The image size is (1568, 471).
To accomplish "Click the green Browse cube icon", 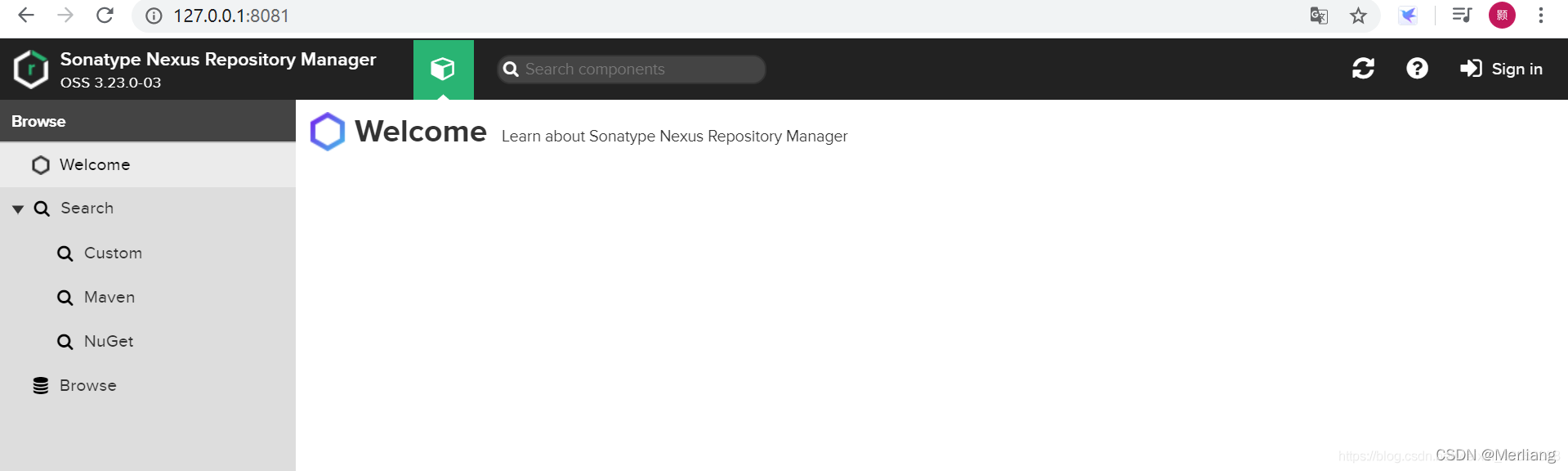I will coord(443,69).
